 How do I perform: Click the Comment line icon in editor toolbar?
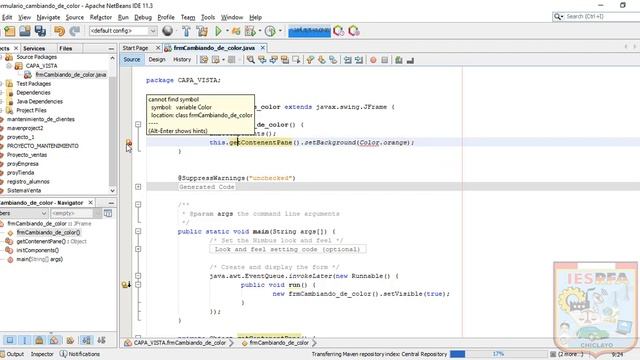pyautogui.click(x=399, y=60)
